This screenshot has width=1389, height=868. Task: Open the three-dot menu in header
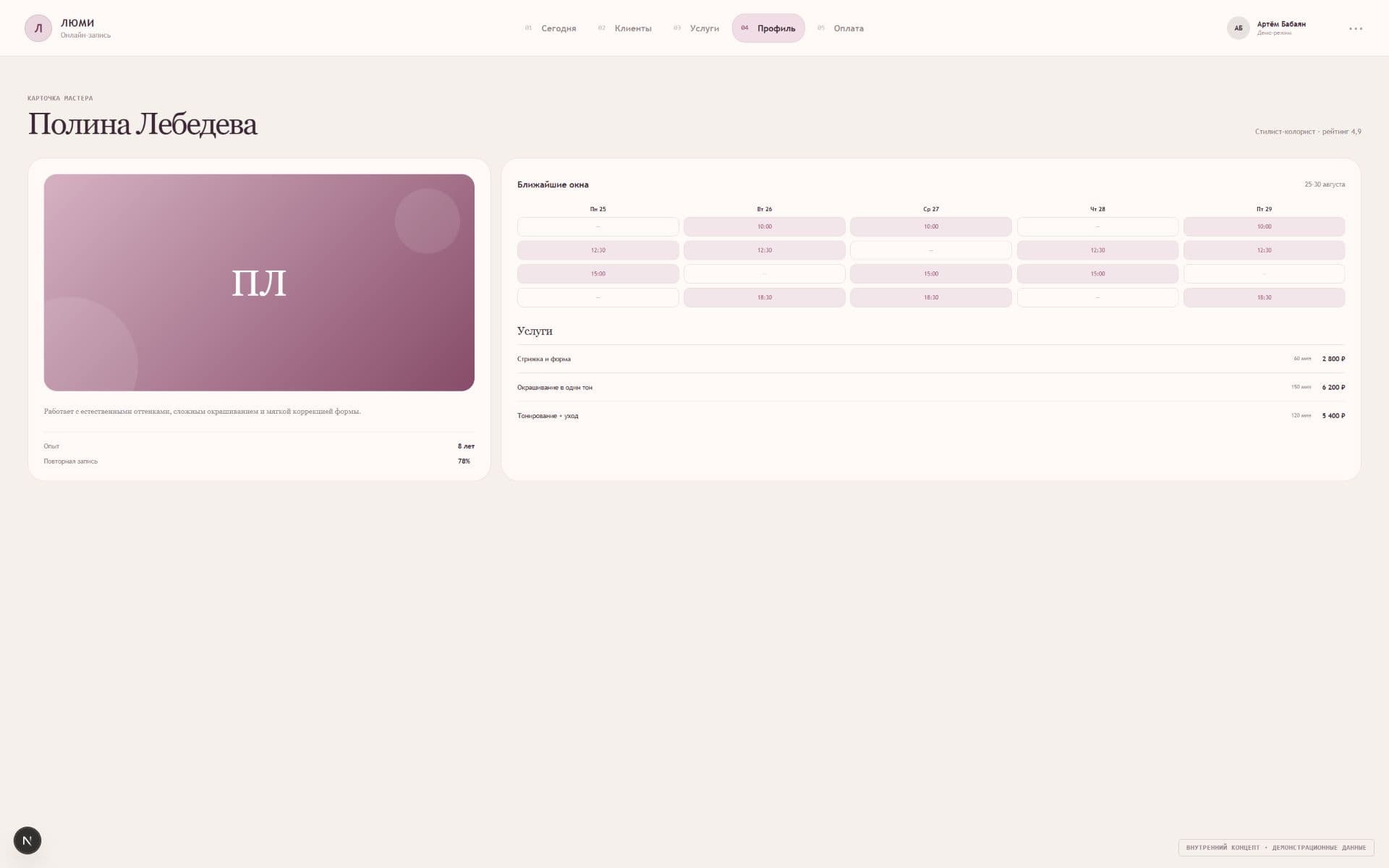1356,28
